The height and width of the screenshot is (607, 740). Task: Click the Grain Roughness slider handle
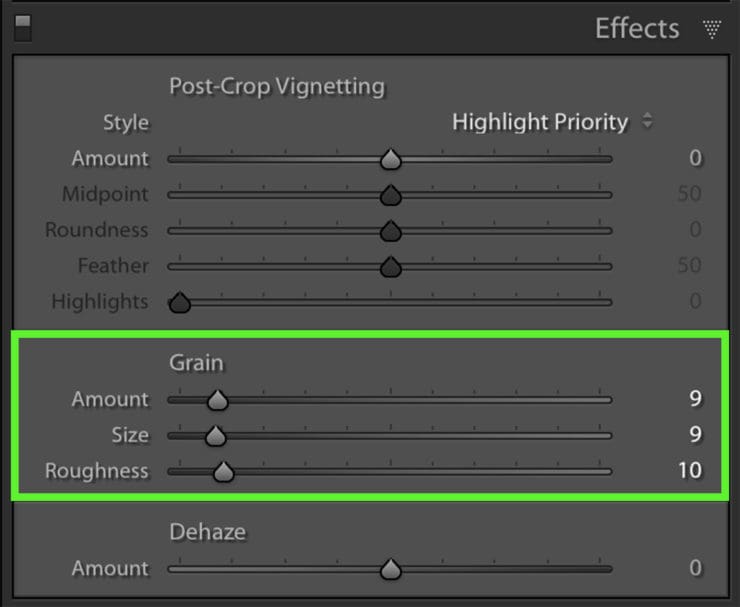pos(224,472)
